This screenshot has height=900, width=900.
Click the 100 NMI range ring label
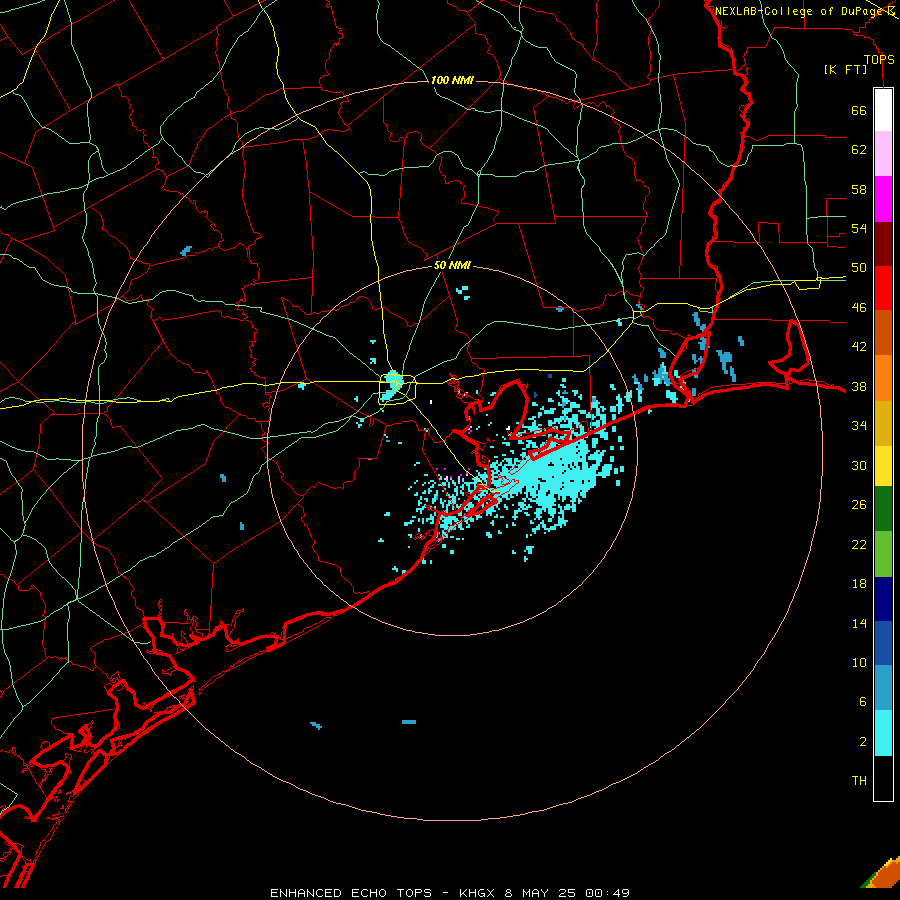[x=452, y=80]
